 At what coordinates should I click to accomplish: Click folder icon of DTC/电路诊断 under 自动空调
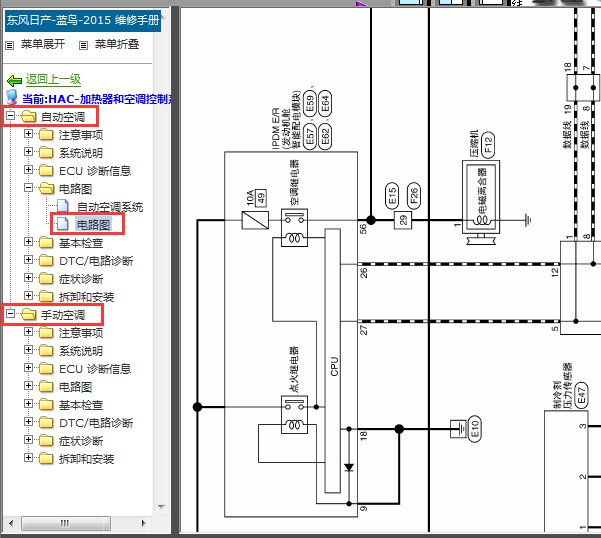point(46,261)
